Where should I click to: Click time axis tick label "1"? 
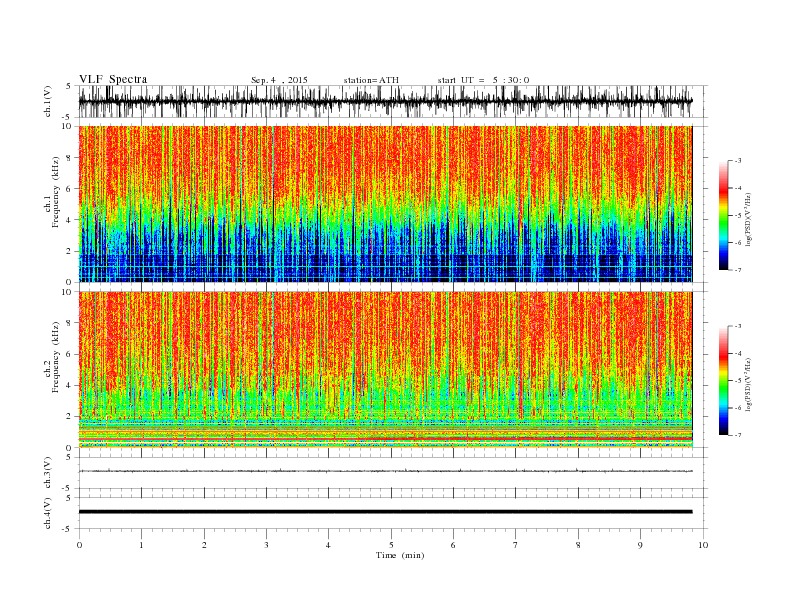[141, 545]
